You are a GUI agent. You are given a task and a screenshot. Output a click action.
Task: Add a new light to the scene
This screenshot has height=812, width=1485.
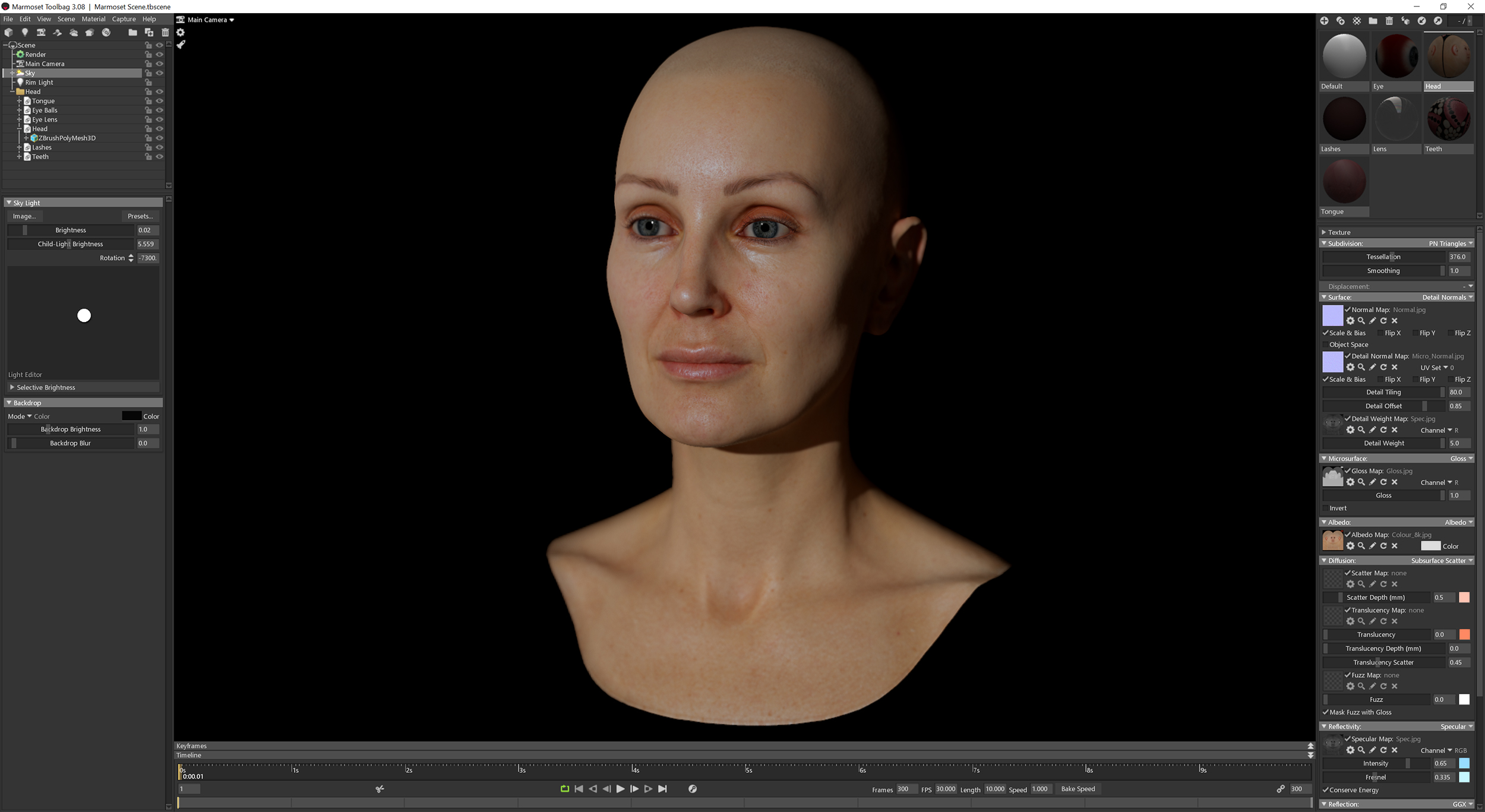pos(25,33)
